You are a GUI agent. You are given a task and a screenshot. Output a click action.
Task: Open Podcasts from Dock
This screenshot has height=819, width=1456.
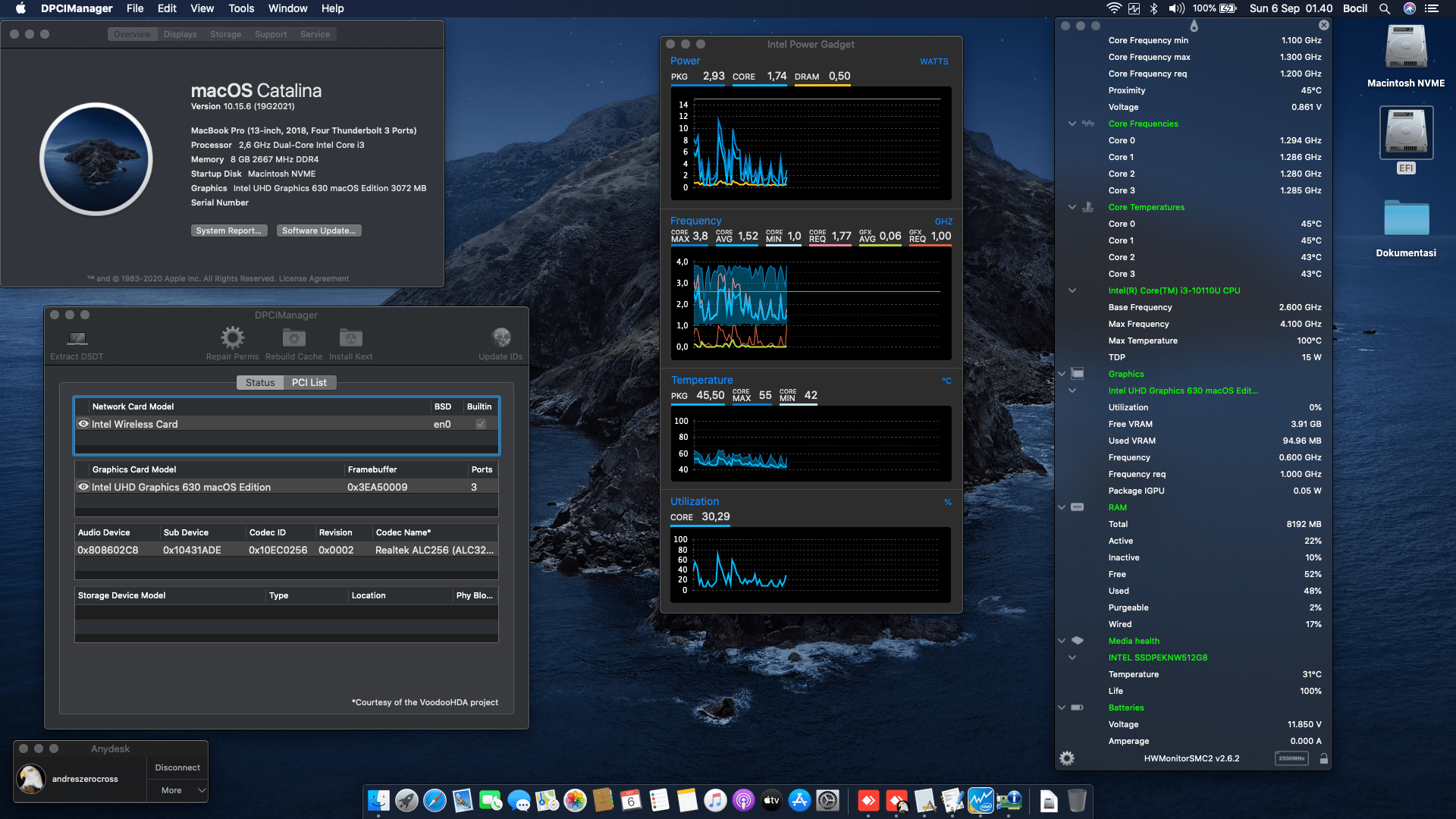click(x=743, y=800)
